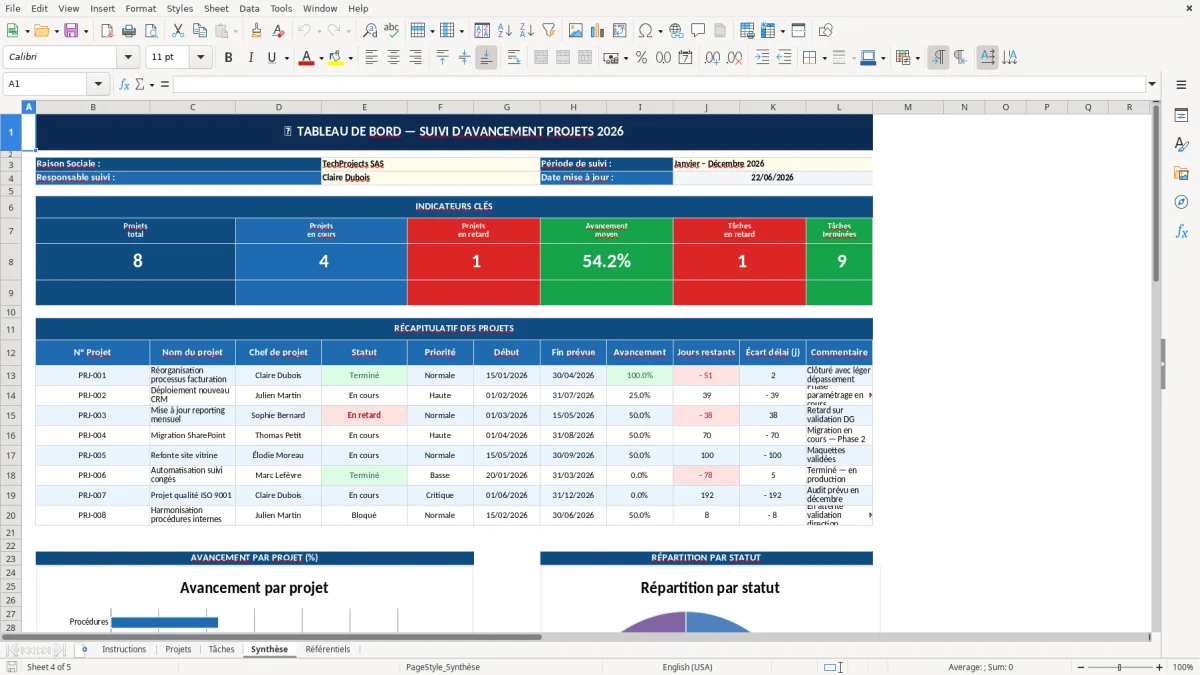This screenshot has height=675, width=1200.
Task: Toggle Center Horizontally alignment
Action: point(393,58)
